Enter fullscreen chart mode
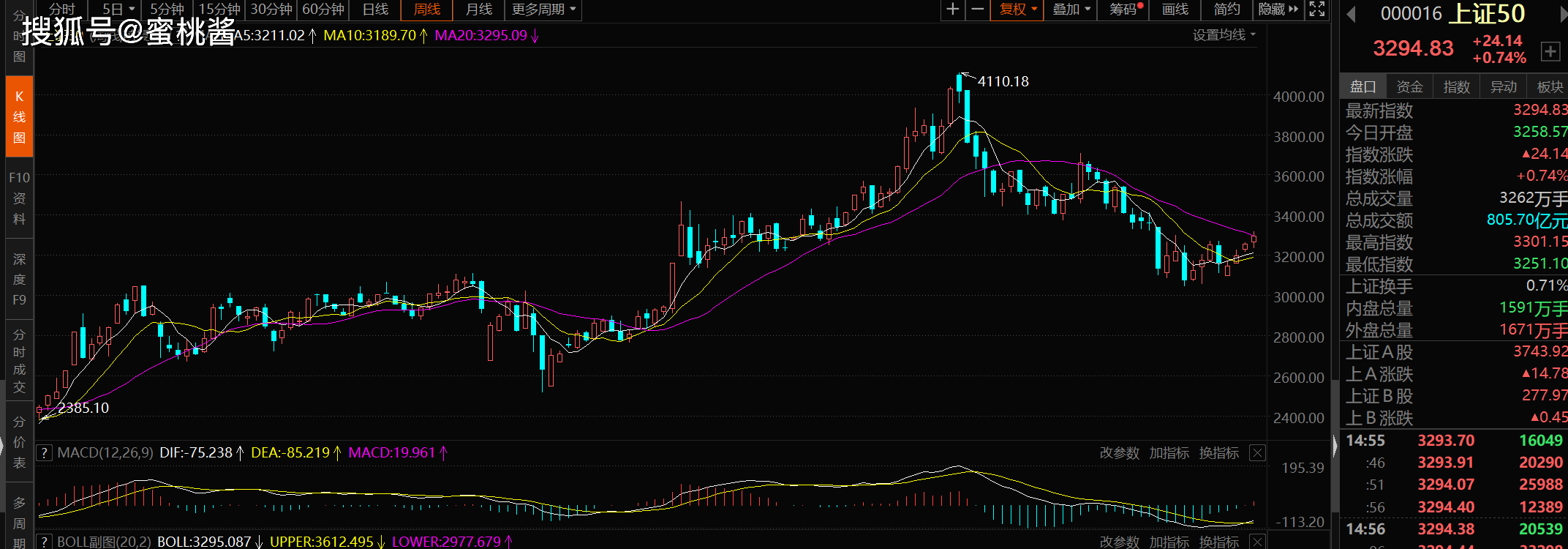The height and width of the screenshot is (549, 1568). (1316, 10)
